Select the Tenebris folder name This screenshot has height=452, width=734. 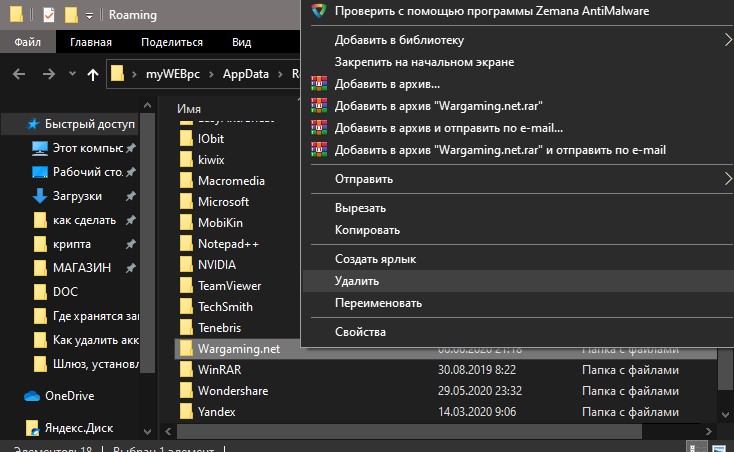219,328
